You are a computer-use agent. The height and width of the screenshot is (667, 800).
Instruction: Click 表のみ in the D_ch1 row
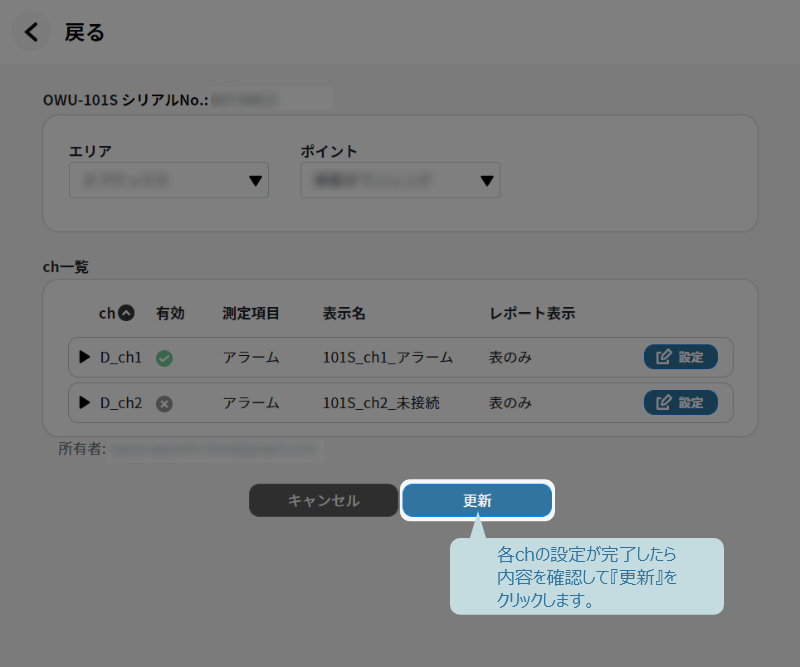click(x=510, y=357)
